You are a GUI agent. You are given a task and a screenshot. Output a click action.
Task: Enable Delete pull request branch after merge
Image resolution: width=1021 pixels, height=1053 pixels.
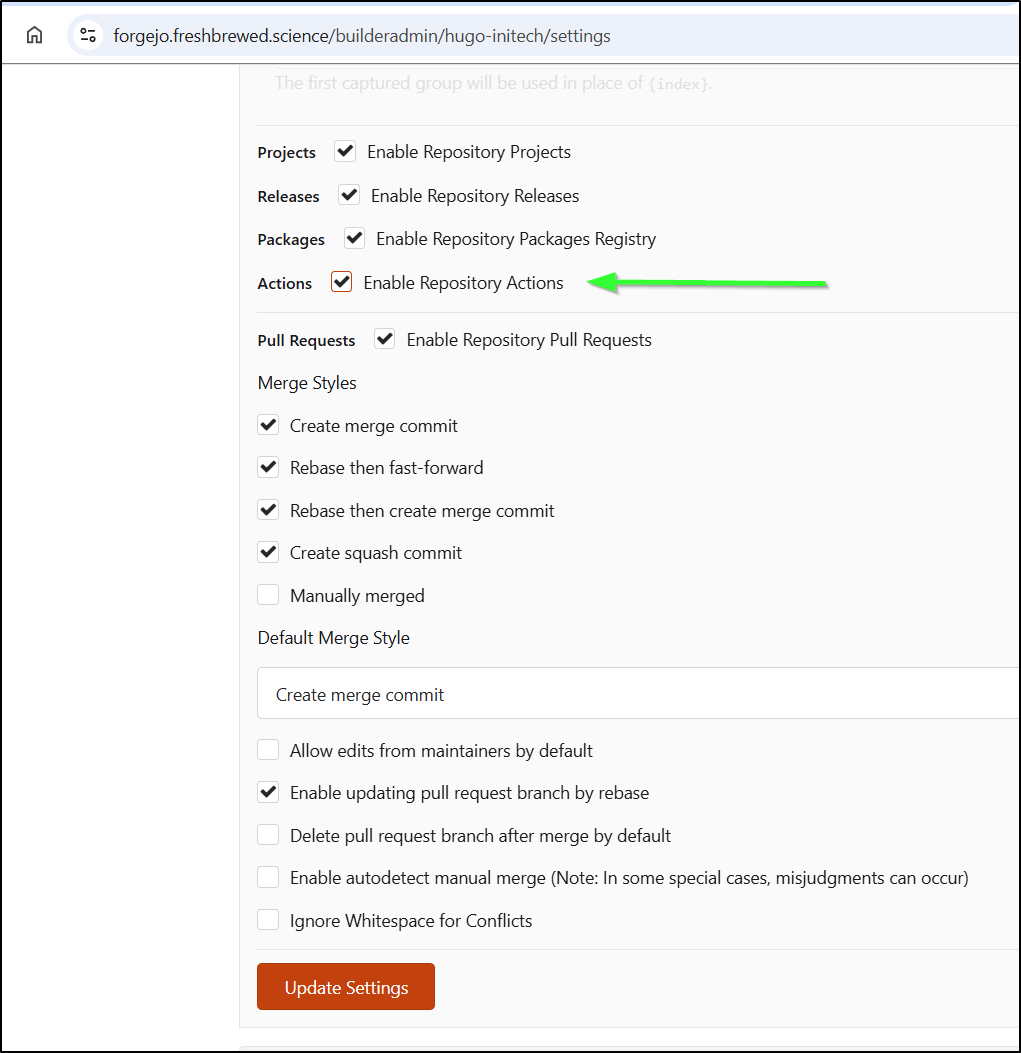(268, 835)
